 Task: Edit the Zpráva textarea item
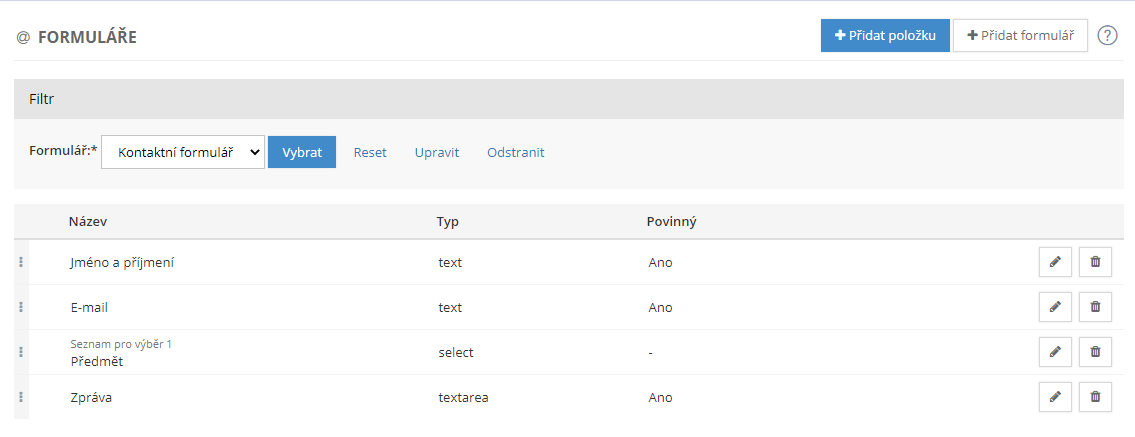[x=1055, y=397]
